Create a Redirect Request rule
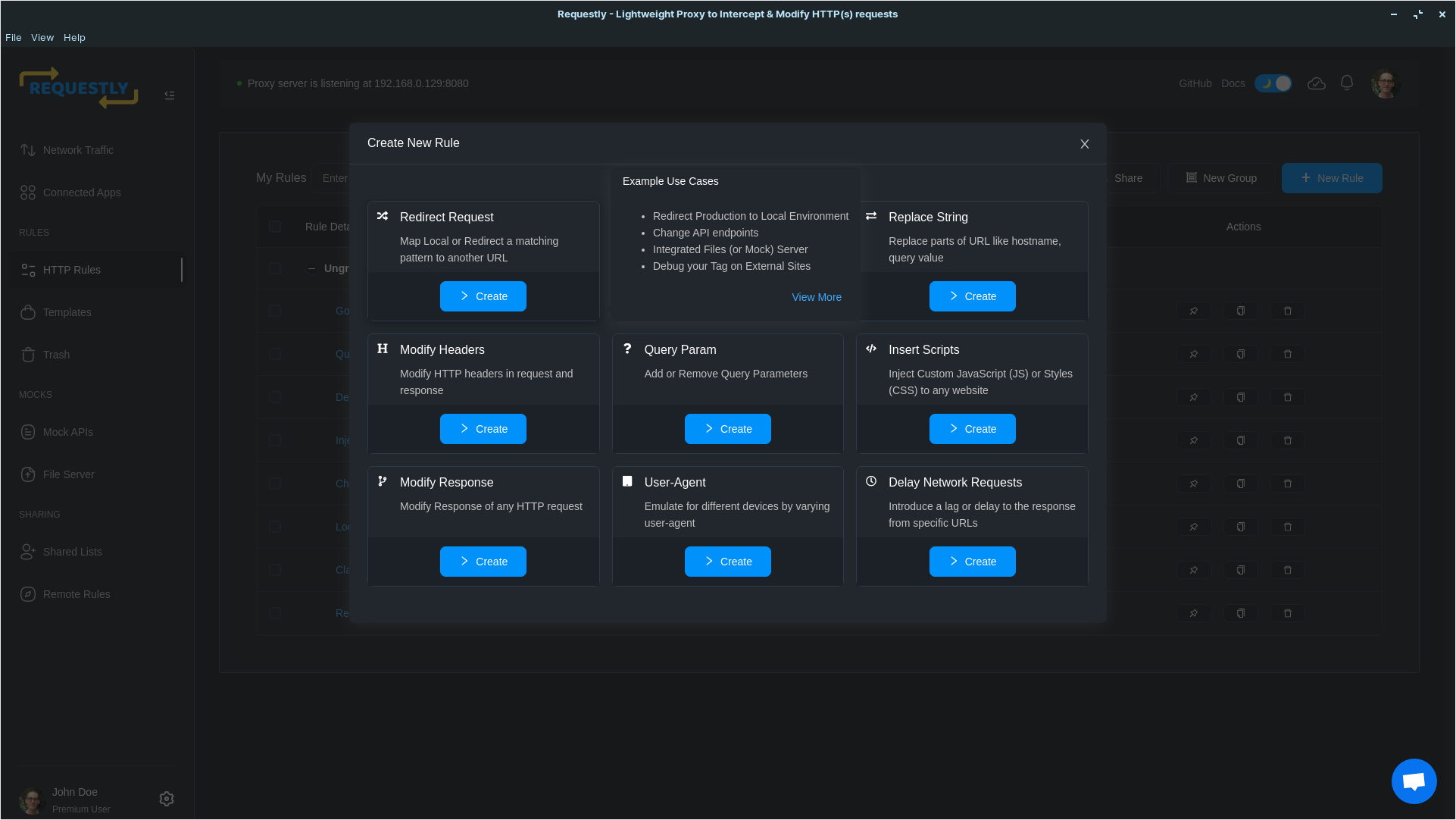The height and width of the screenshot is (820, 1456). pyautogui.click(x=483, y=296)
